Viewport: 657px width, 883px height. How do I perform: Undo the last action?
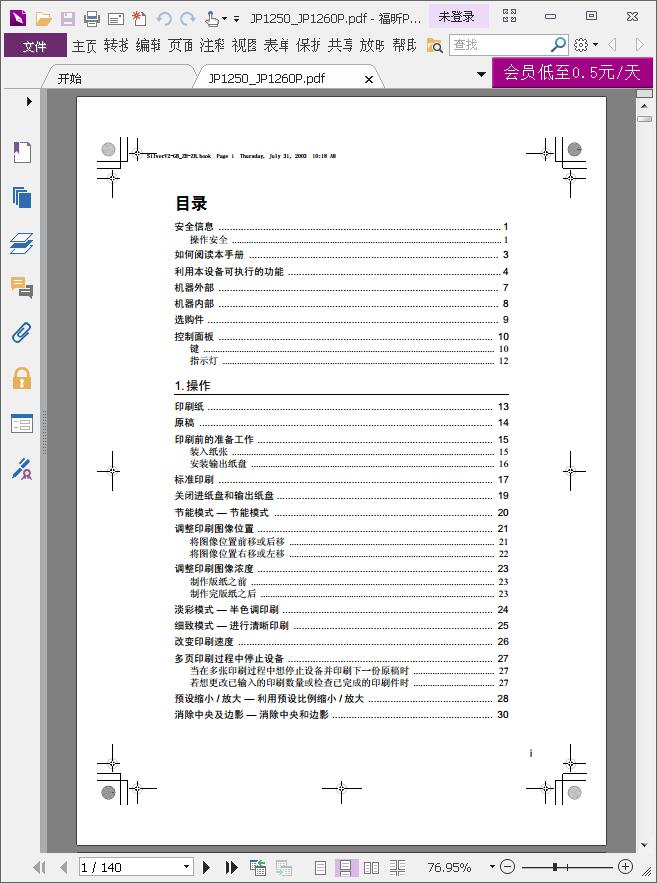(x=164, y=19)
